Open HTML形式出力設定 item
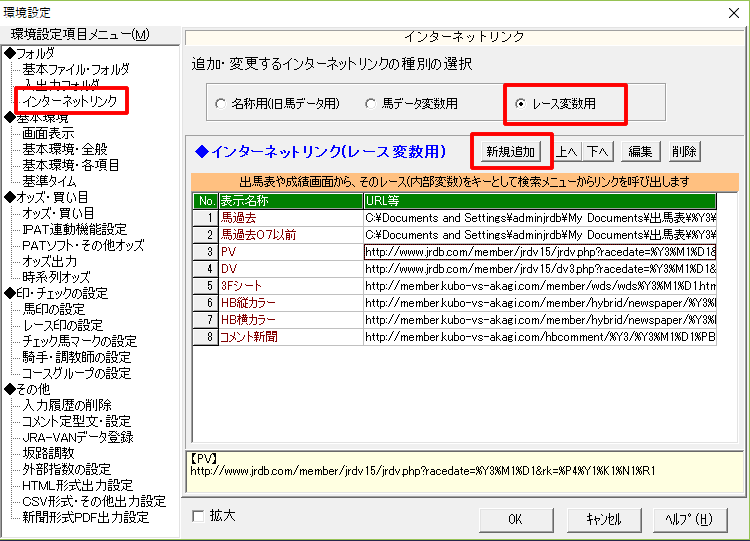 coord(77,486)
